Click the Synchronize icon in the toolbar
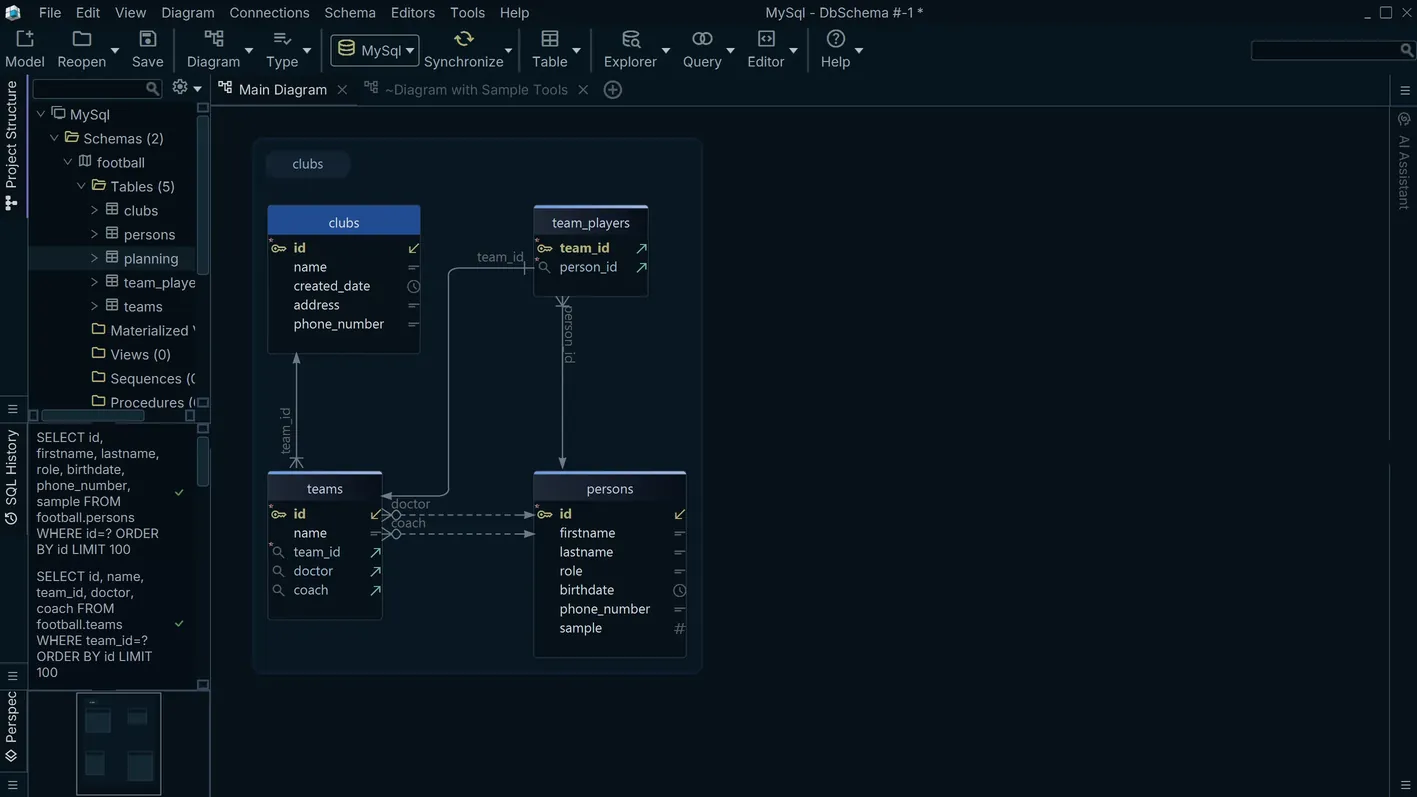 click(x=462, y=40)
